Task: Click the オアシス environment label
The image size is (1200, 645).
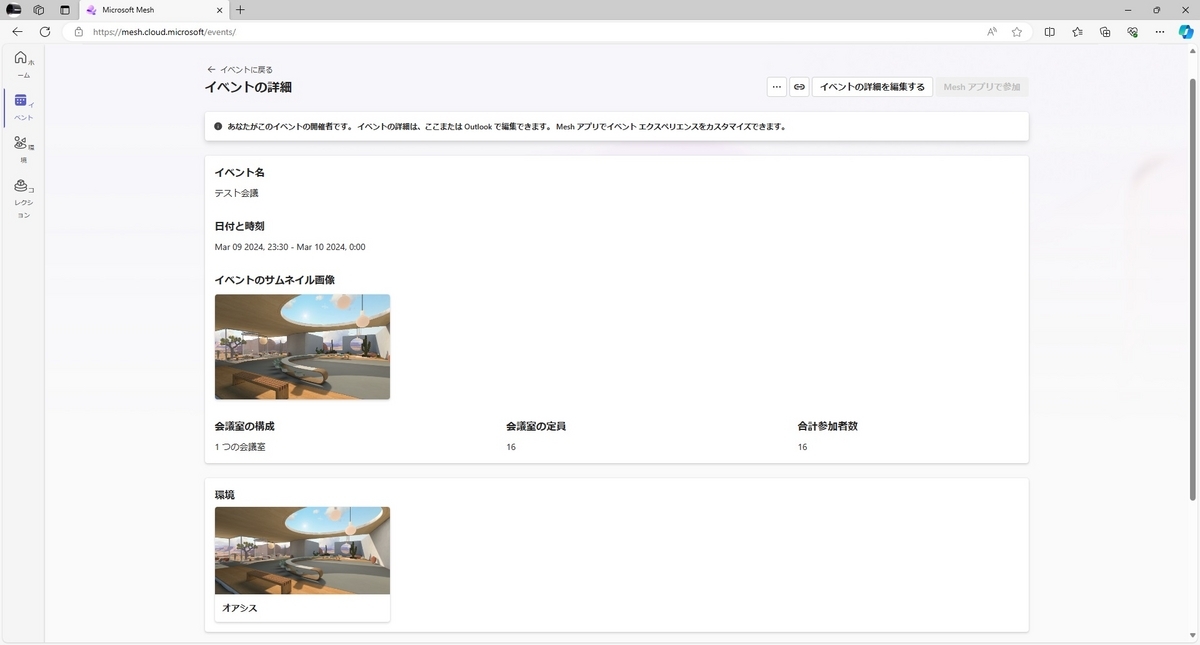Action: pos(240,608)
